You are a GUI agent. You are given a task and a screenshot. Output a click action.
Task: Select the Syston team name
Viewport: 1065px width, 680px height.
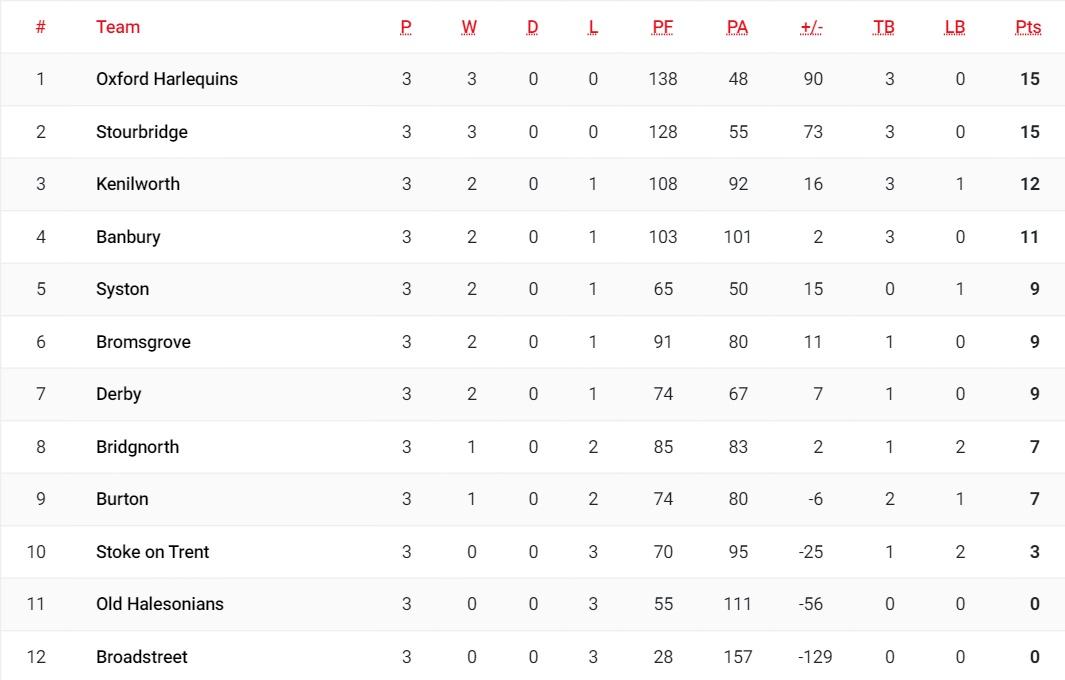123,289
